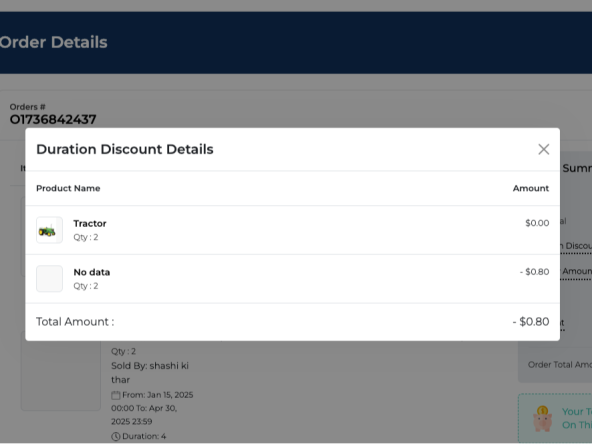Click the Total Amount label

(75, 322)
